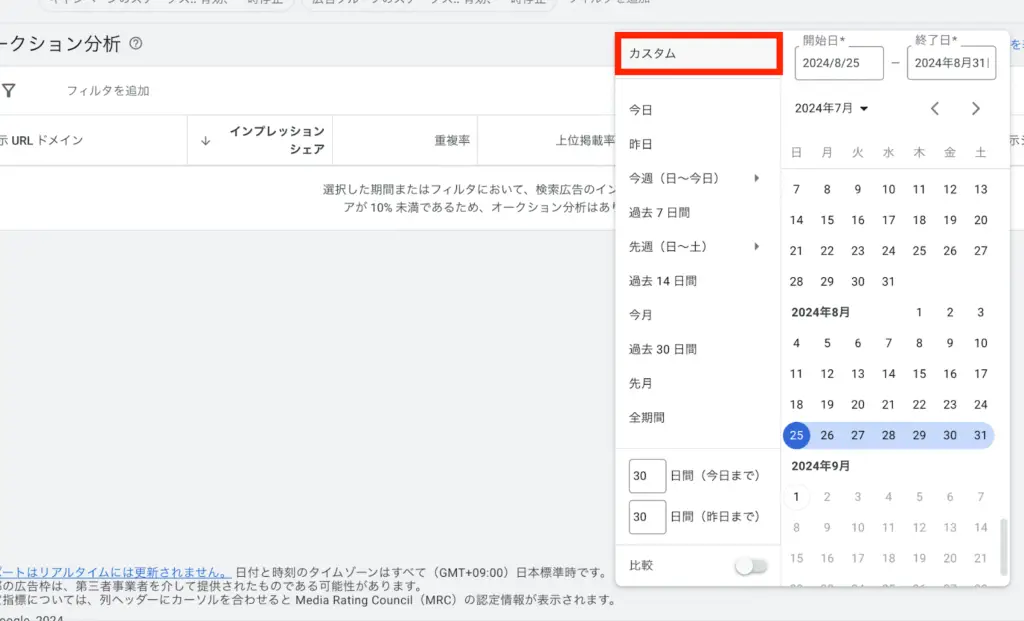Go to the next month with the right arrow
The height and width of the screenshot is (621, 1024).
point(977,108)
